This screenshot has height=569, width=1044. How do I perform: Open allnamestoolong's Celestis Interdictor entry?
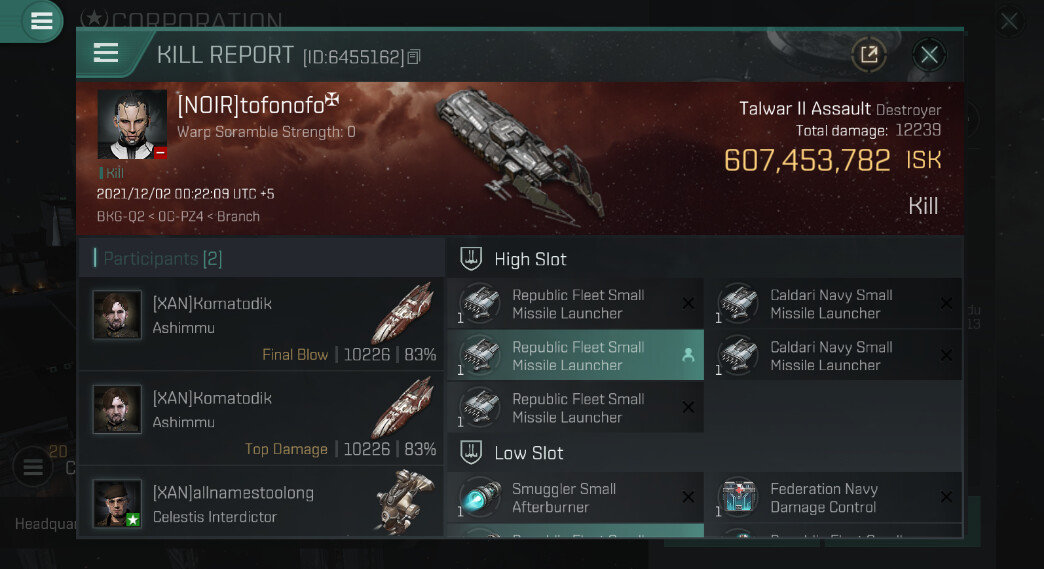(x=262, y=504)
